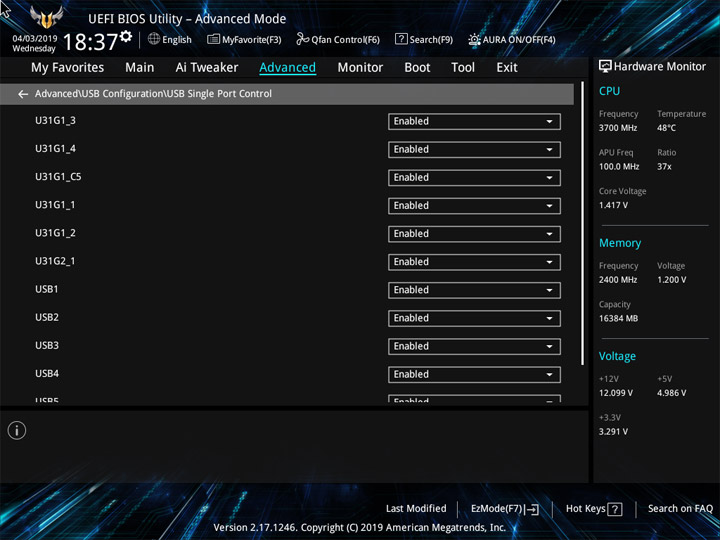Click Search on FAQ link

(x=681, y=508)
